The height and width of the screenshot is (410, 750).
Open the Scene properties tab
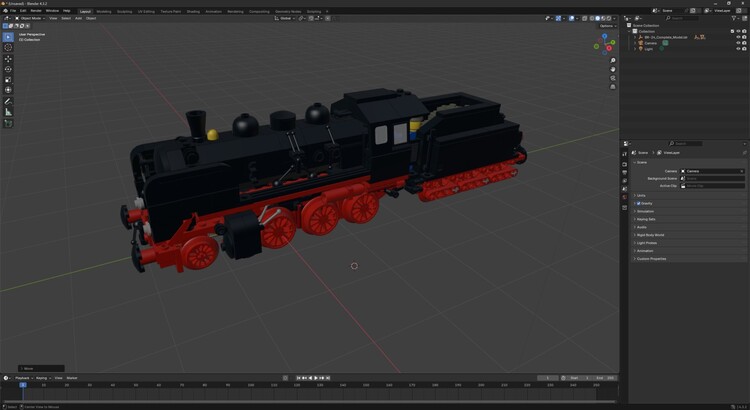pos(624,189)
